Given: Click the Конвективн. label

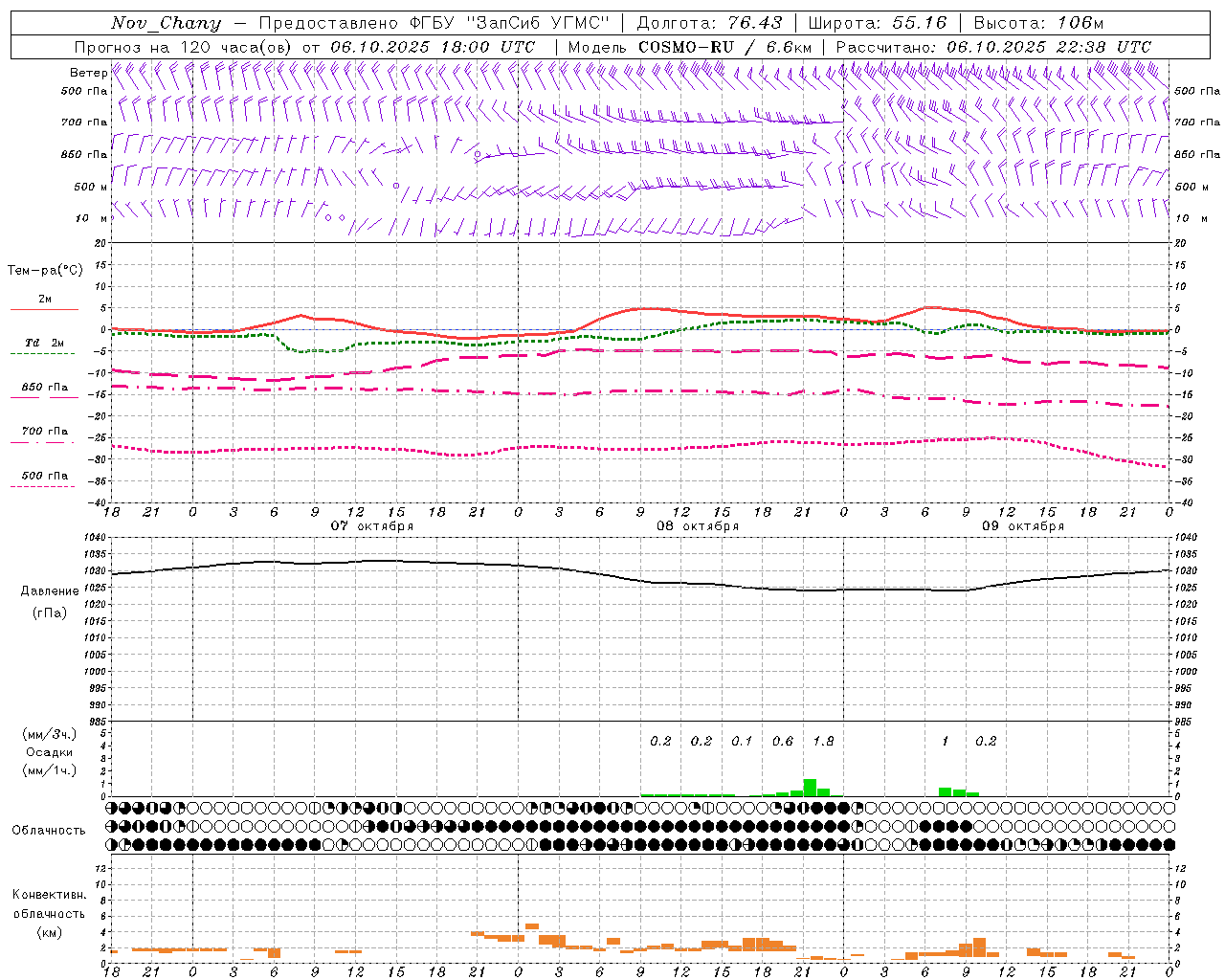Looking at the screenshot, I should [50, 895].
